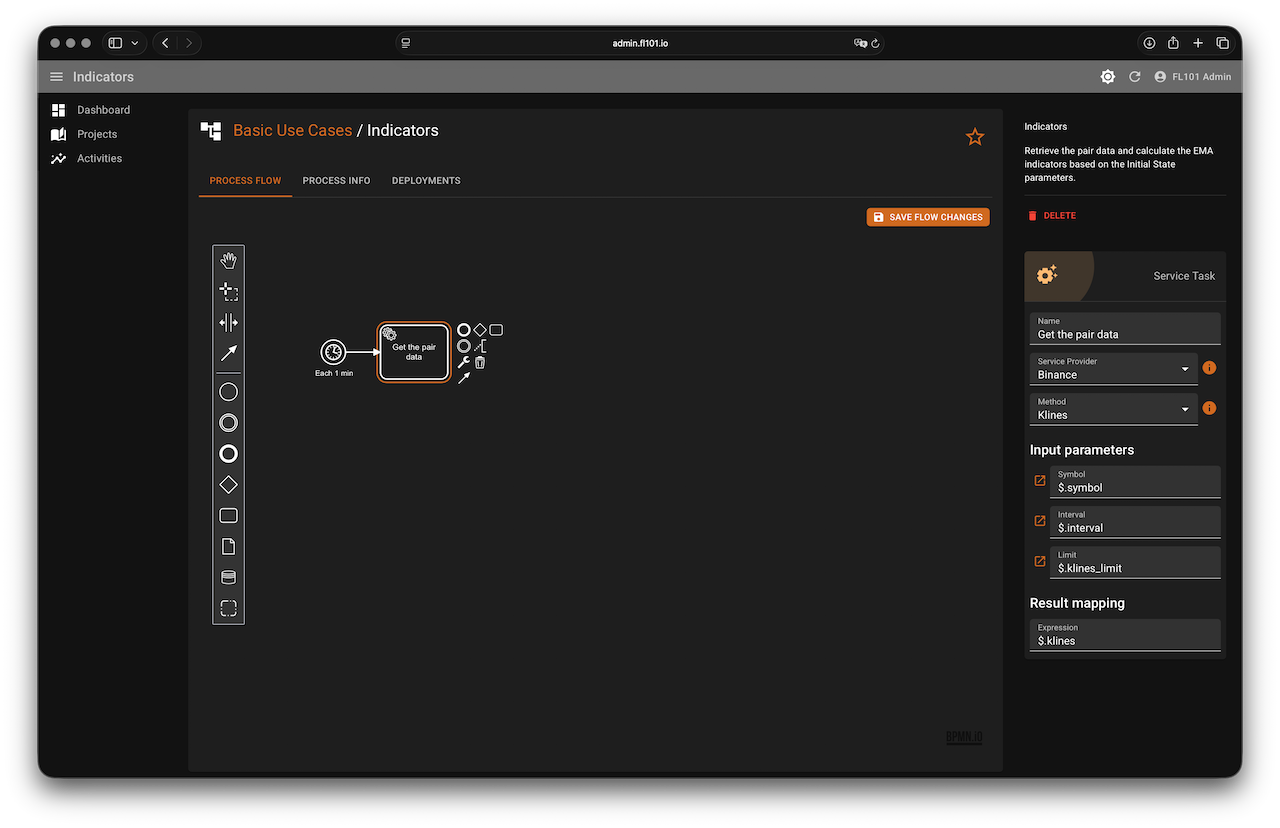Activate the hand tool in the palette

click(228, 261)
